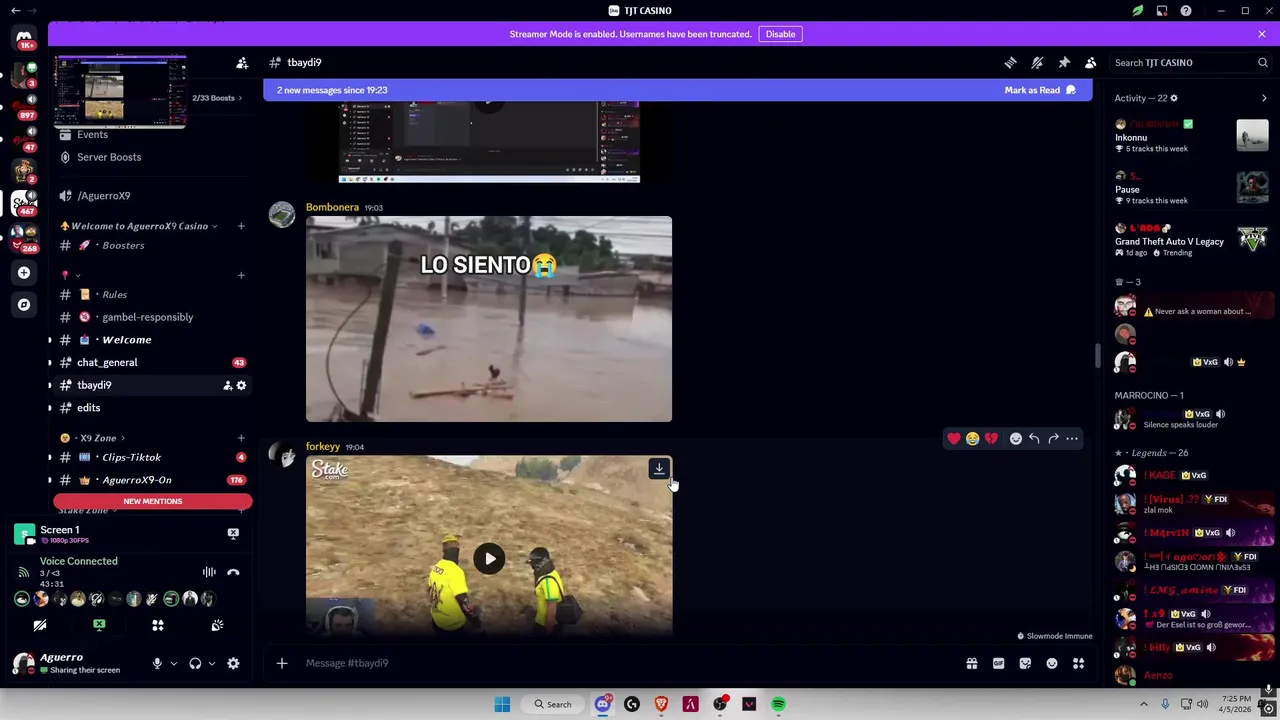Open the Rules channel
The height and width of the screenshot is (720, 1280).
[114, 295]
